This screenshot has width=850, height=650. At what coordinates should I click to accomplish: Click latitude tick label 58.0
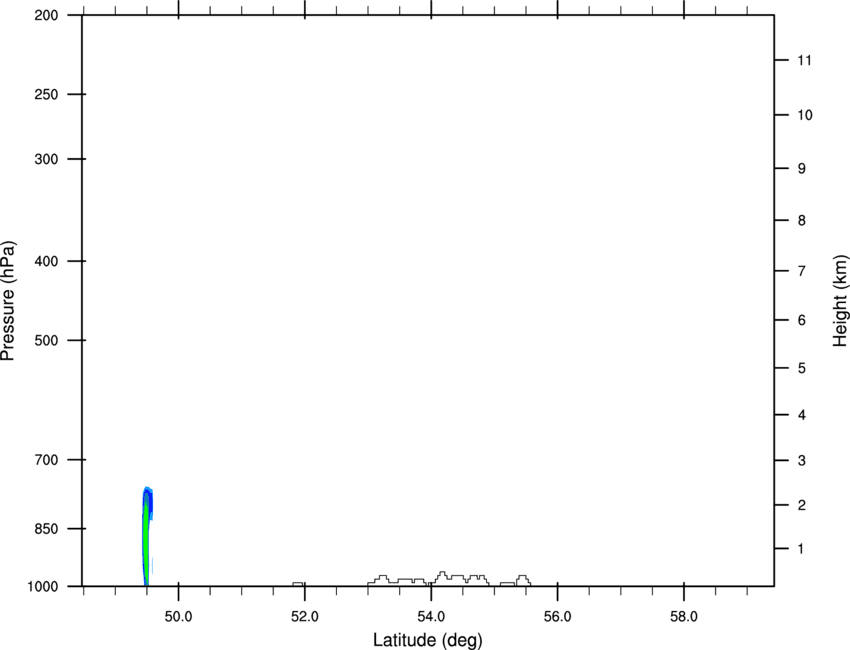point(684,617)
